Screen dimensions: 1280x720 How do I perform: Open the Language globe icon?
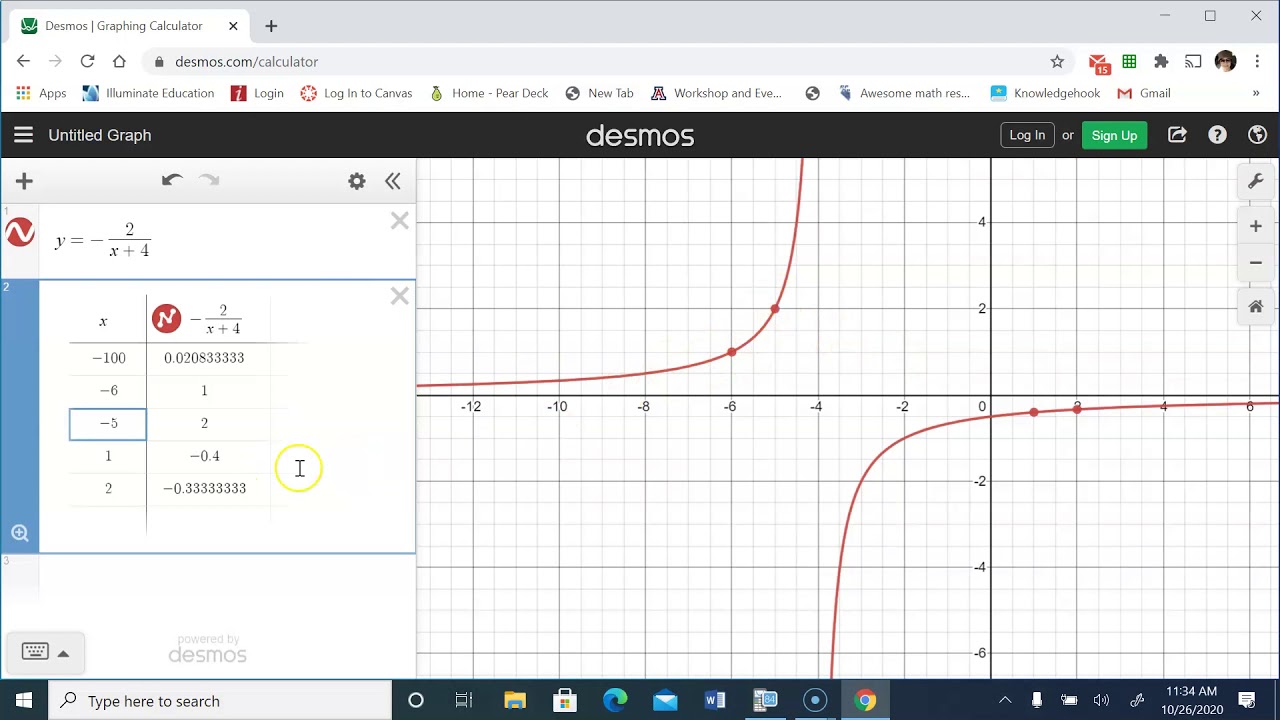tap(1258, 135)
